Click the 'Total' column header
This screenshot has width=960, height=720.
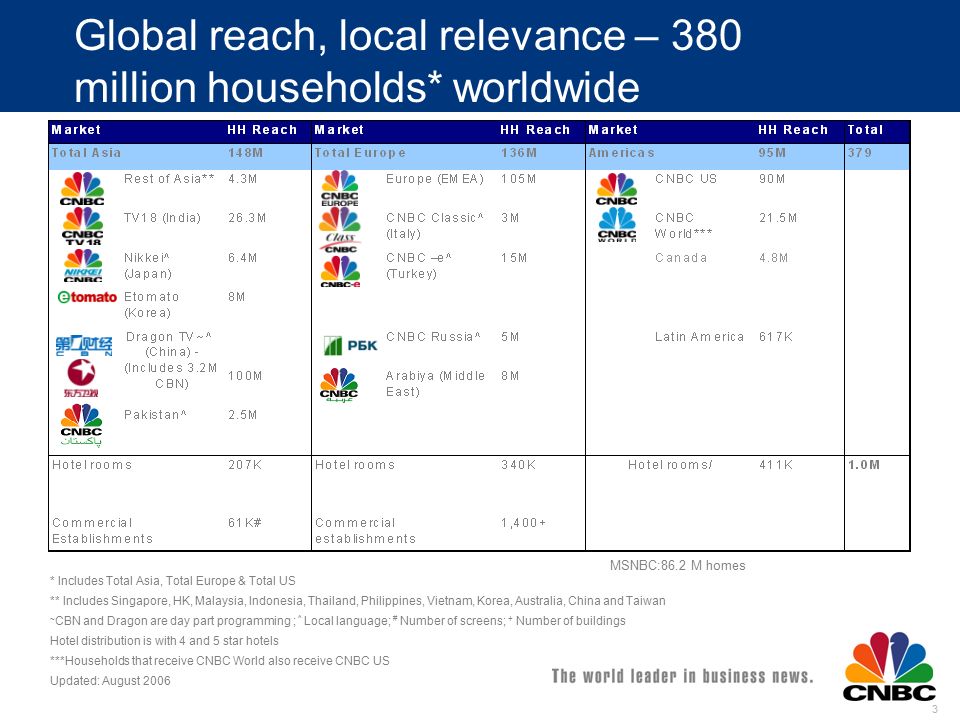click(x=865, y=130)
